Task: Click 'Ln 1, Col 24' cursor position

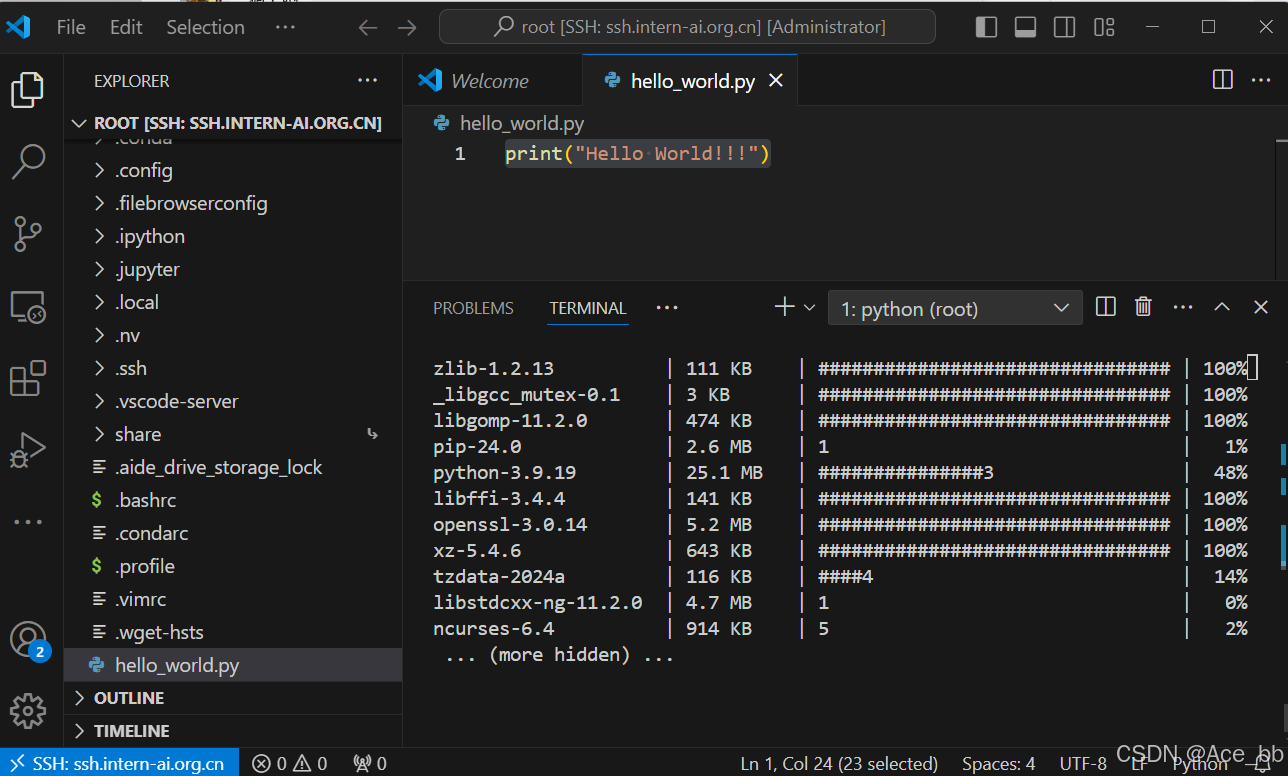Action: tap(839, 763)
